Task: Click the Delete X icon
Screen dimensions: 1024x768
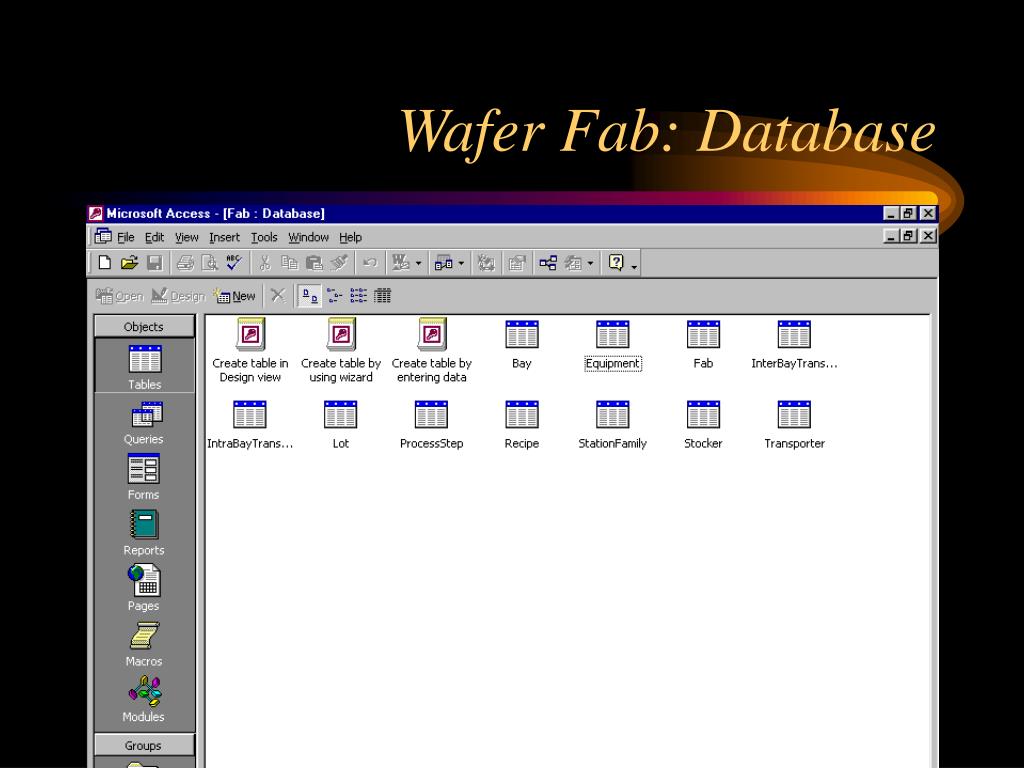Action: point(278,296)
